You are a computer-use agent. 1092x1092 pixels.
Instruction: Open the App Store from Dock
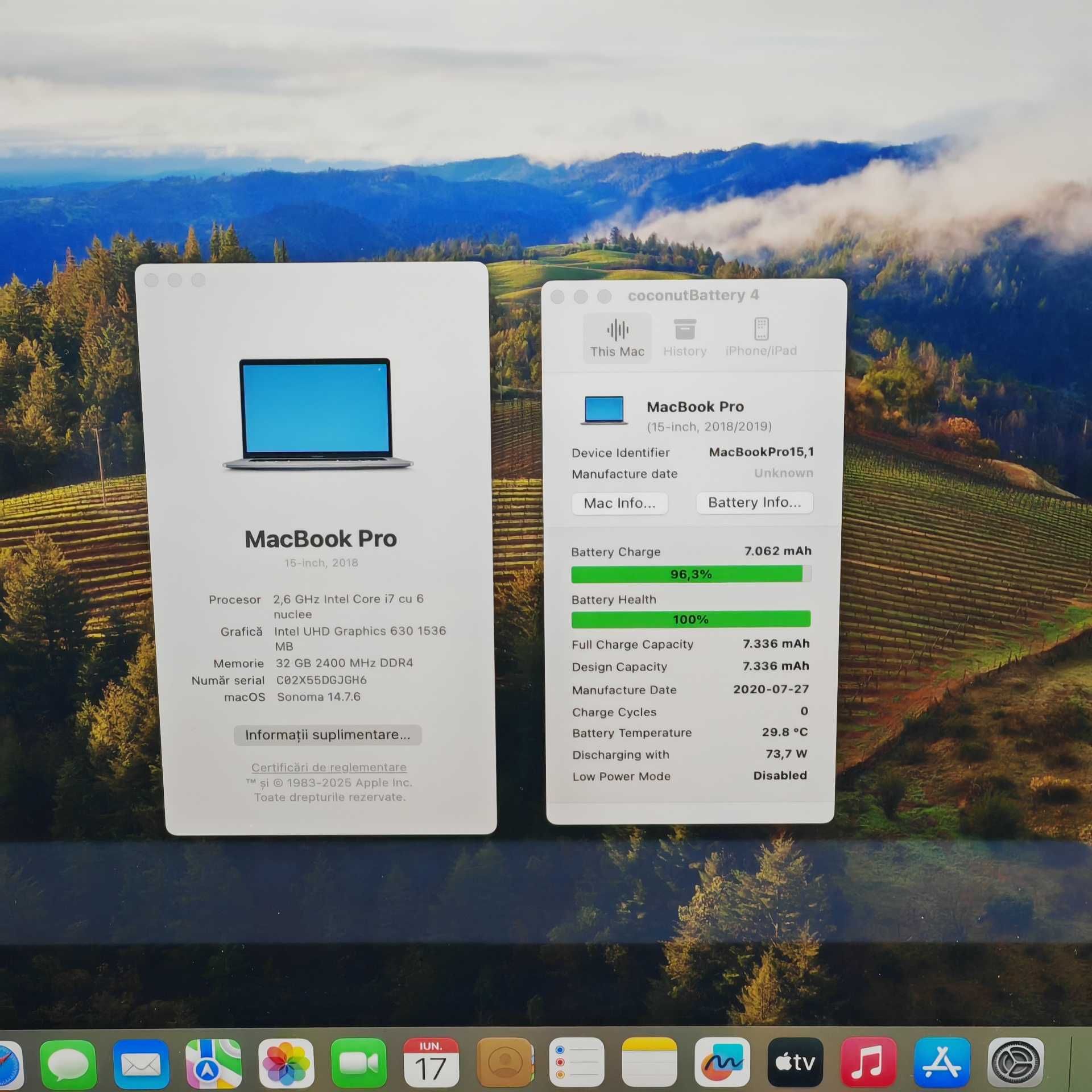click(942, 1063)
